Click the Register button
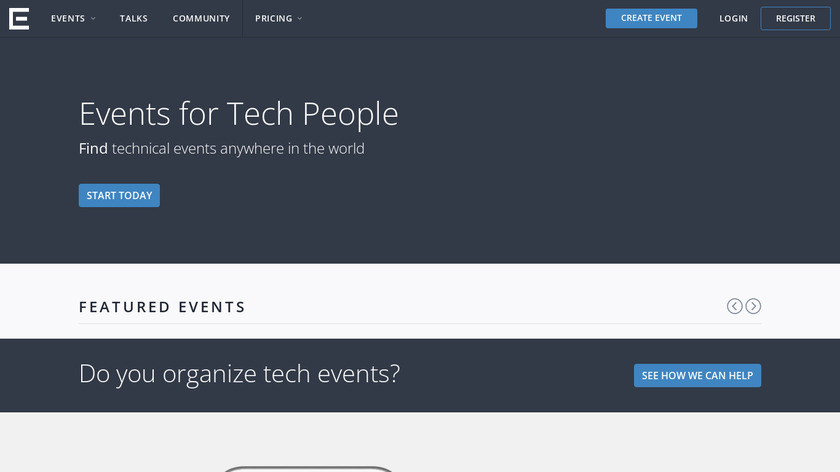This screenshot has height=472, width=840. 795,18
